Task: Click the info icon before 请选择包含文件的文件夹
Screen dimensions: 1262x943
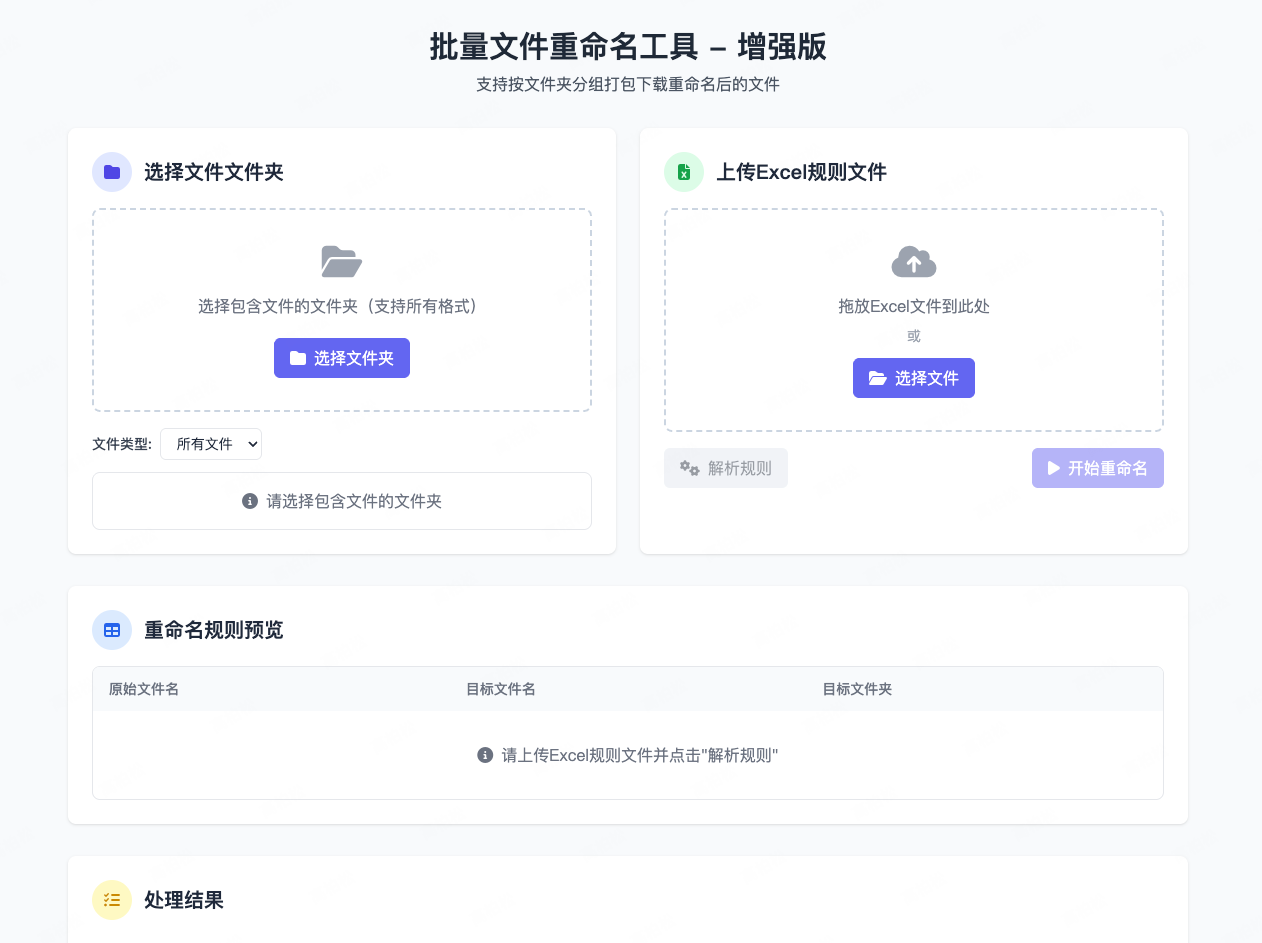Action: coord(250,501)
